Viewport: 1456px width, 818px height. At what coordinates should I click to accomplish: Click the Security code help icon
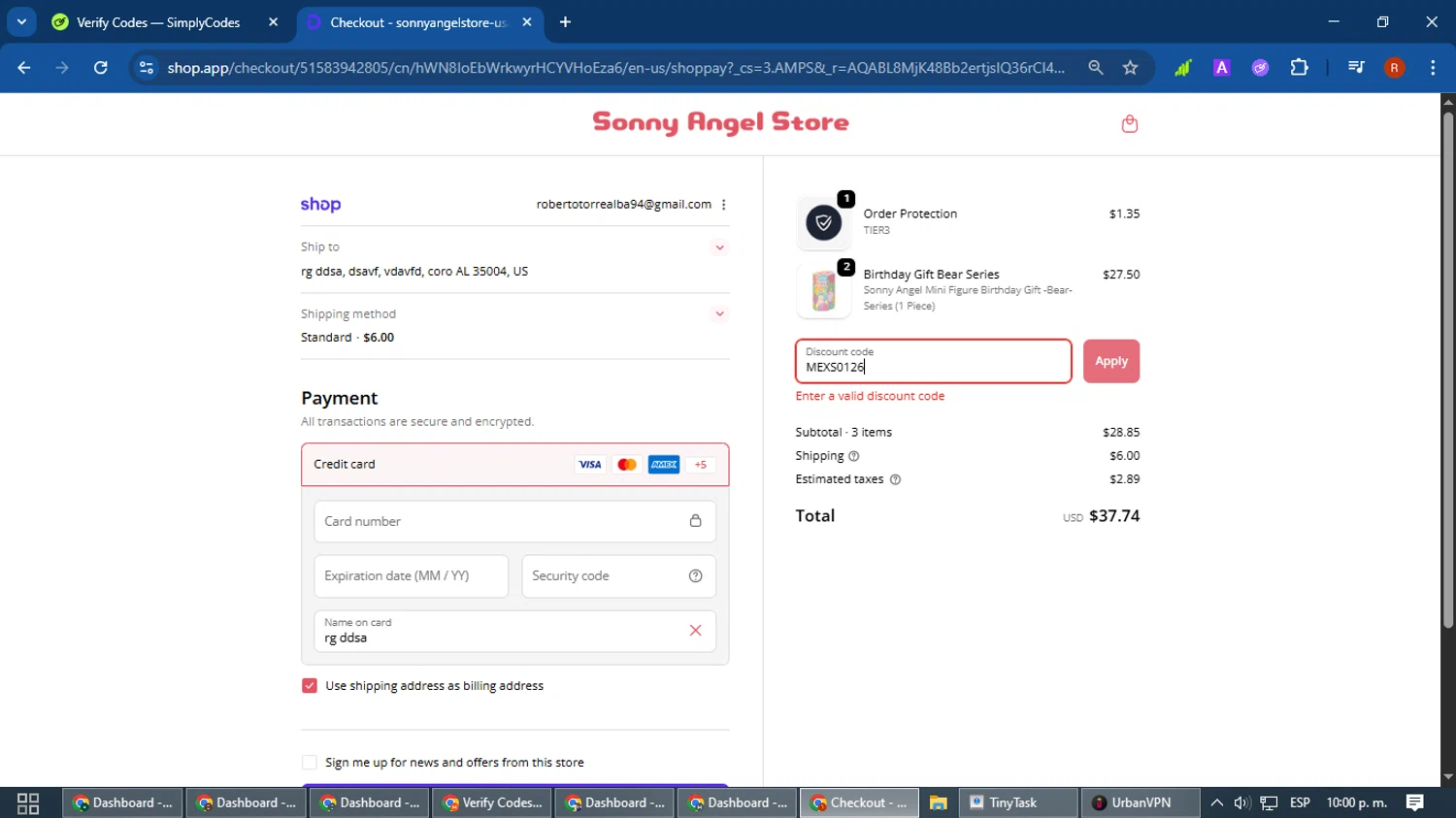pos(695,575)
